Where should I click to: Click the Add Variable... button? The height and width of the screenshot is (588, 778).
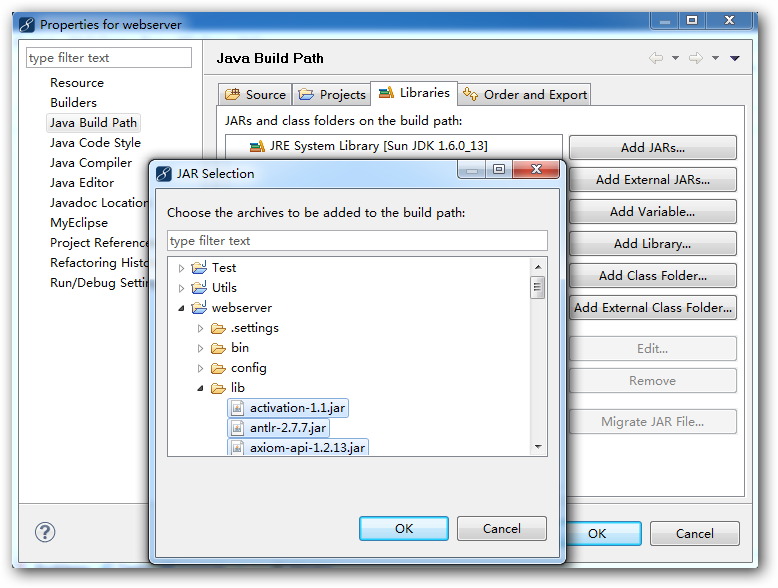click(x=652, y=212)
